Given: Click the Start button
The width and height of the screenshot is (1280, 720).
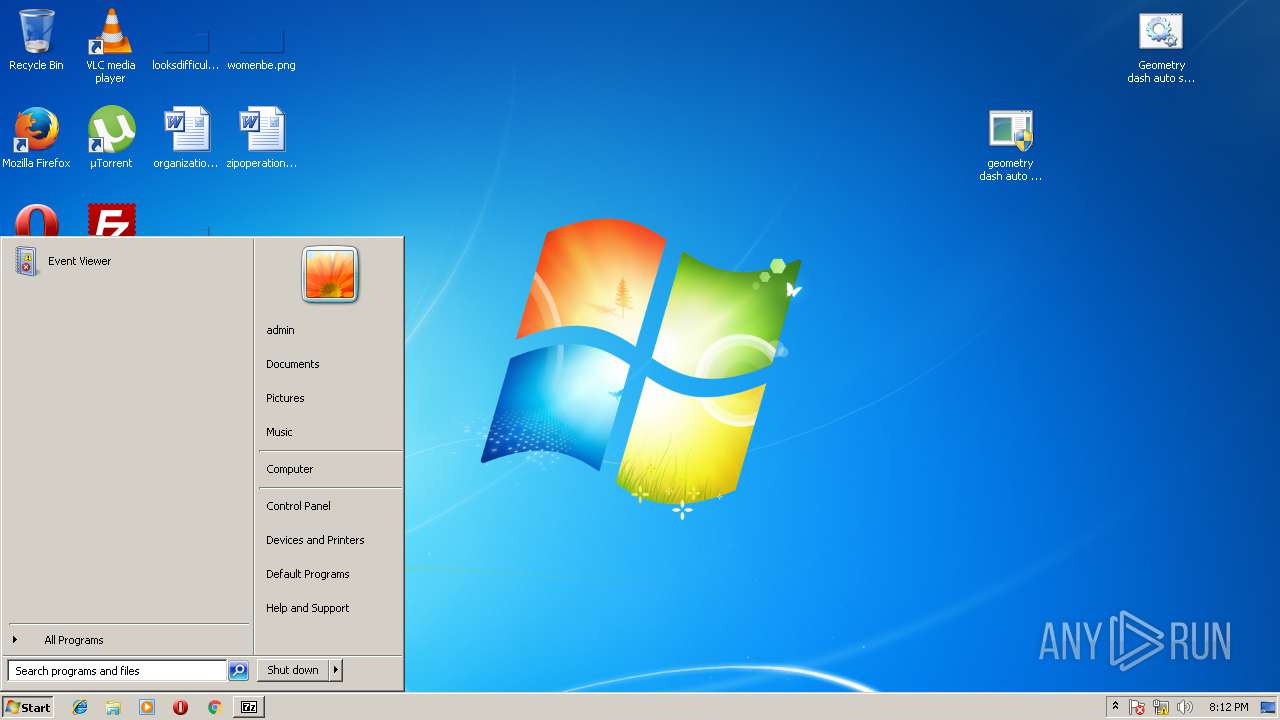Looking at the screenshot, I should (x=28, y=707).
